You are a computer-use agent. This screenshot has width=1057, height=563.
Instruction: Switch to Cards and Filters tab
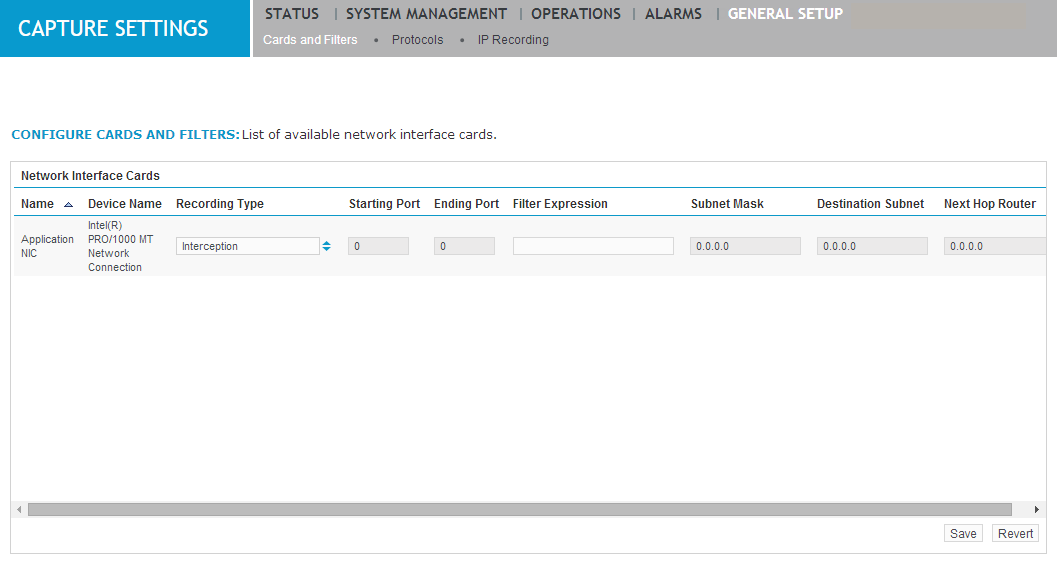310,40
